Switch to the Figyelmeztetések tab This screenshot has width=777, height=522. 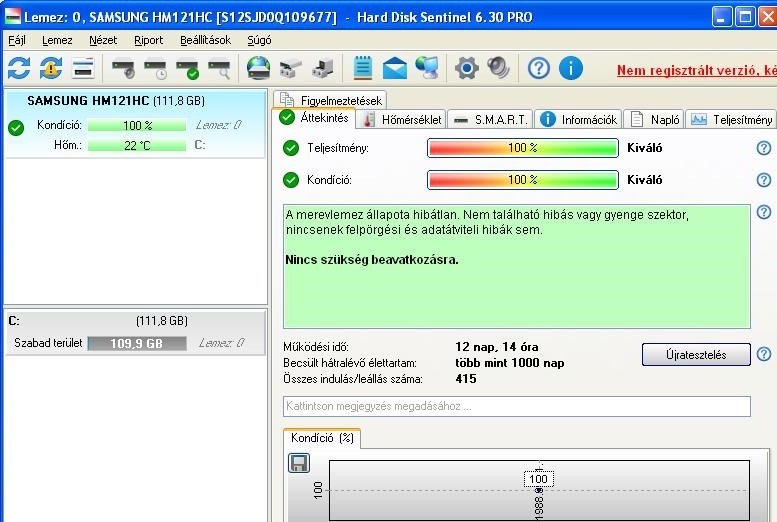pos(330,100)
